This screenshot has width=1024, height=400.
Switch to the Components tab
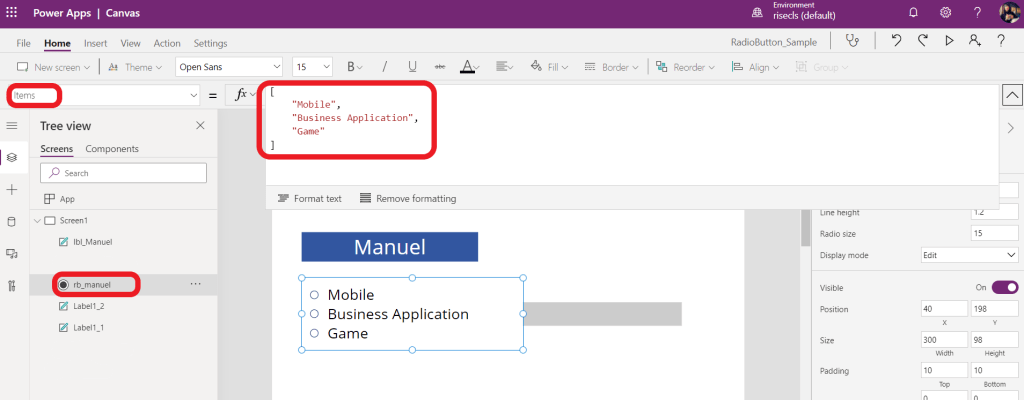[x=112, y=149]
